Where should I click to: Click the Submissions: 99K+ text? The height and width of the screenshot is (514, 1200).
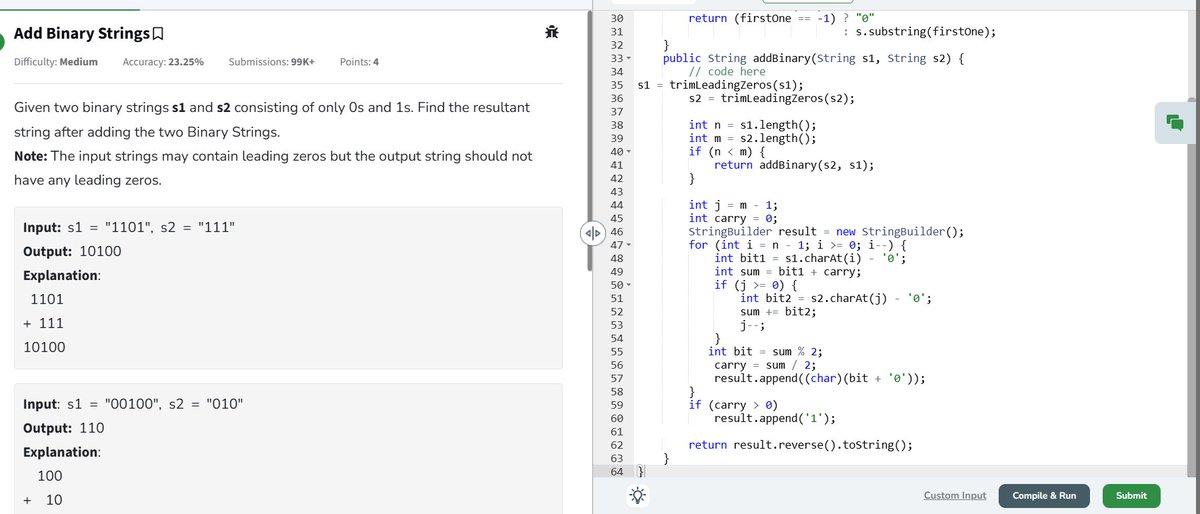pos(272,62)
